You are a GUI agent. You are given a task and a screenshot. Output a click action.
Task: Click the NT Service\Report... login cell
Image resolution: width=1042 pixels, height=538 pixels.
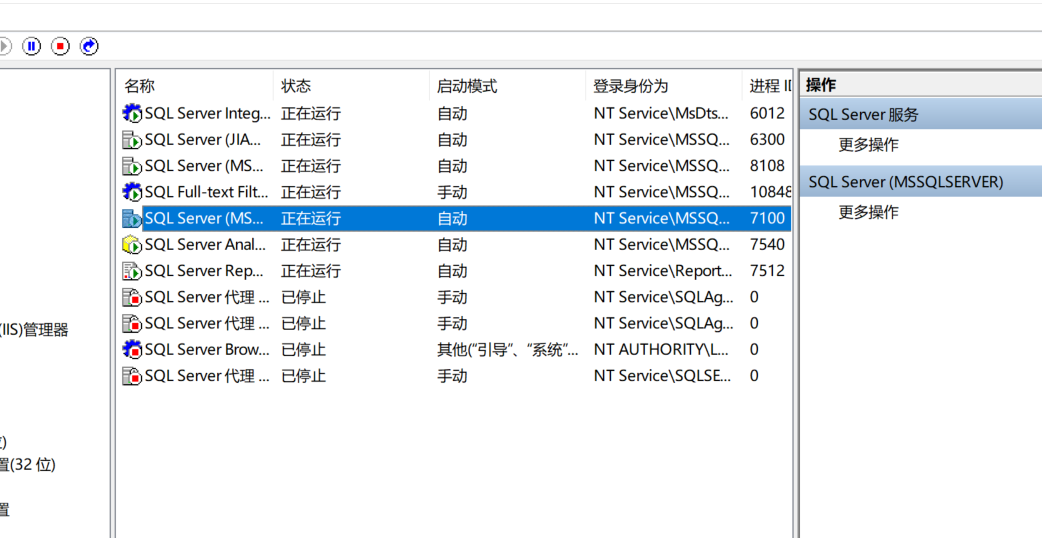[663, 271]
